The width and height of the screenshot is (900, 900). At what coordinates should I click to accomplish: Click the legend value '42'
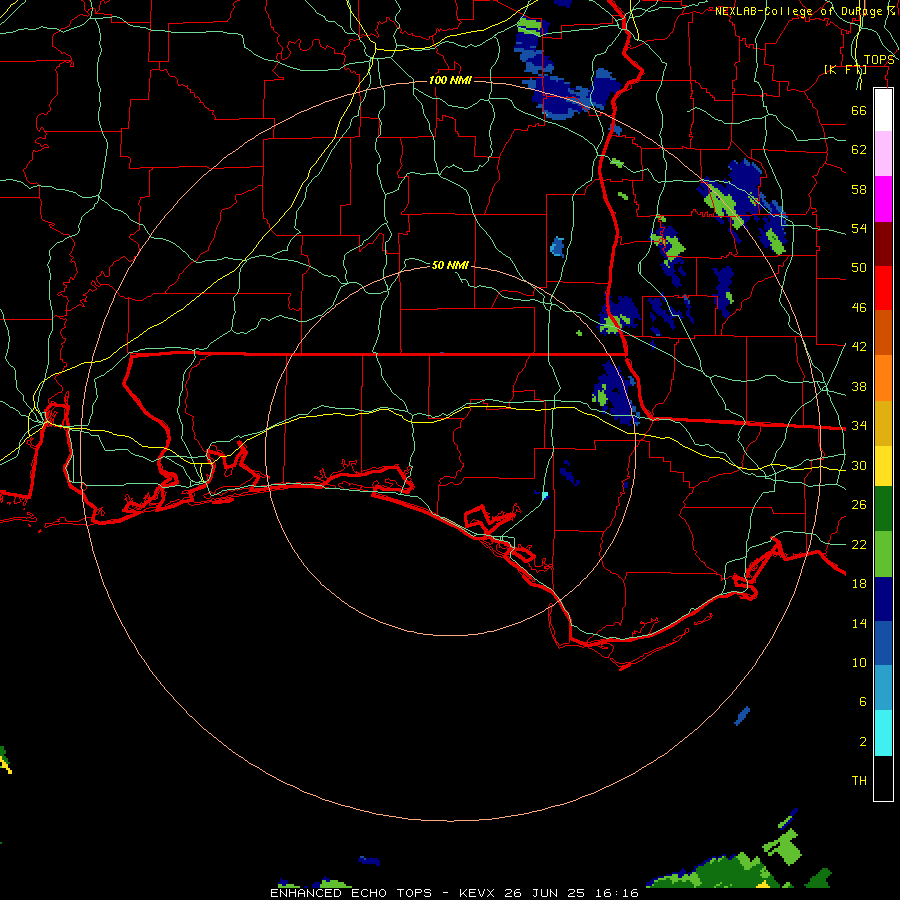tap(859, 347)
